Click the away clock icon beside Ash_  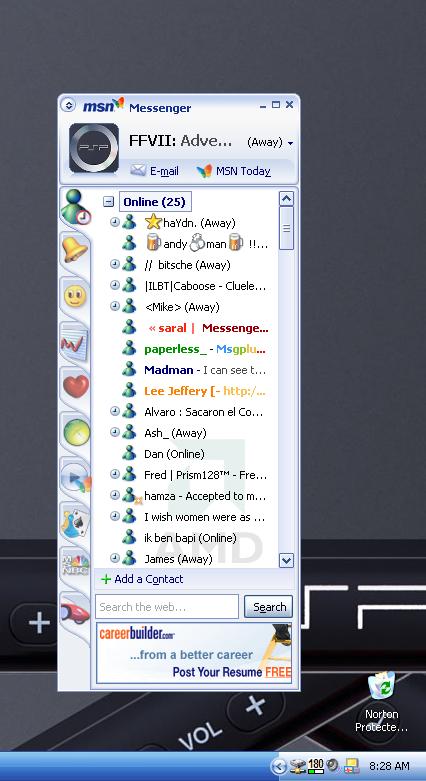115,432
